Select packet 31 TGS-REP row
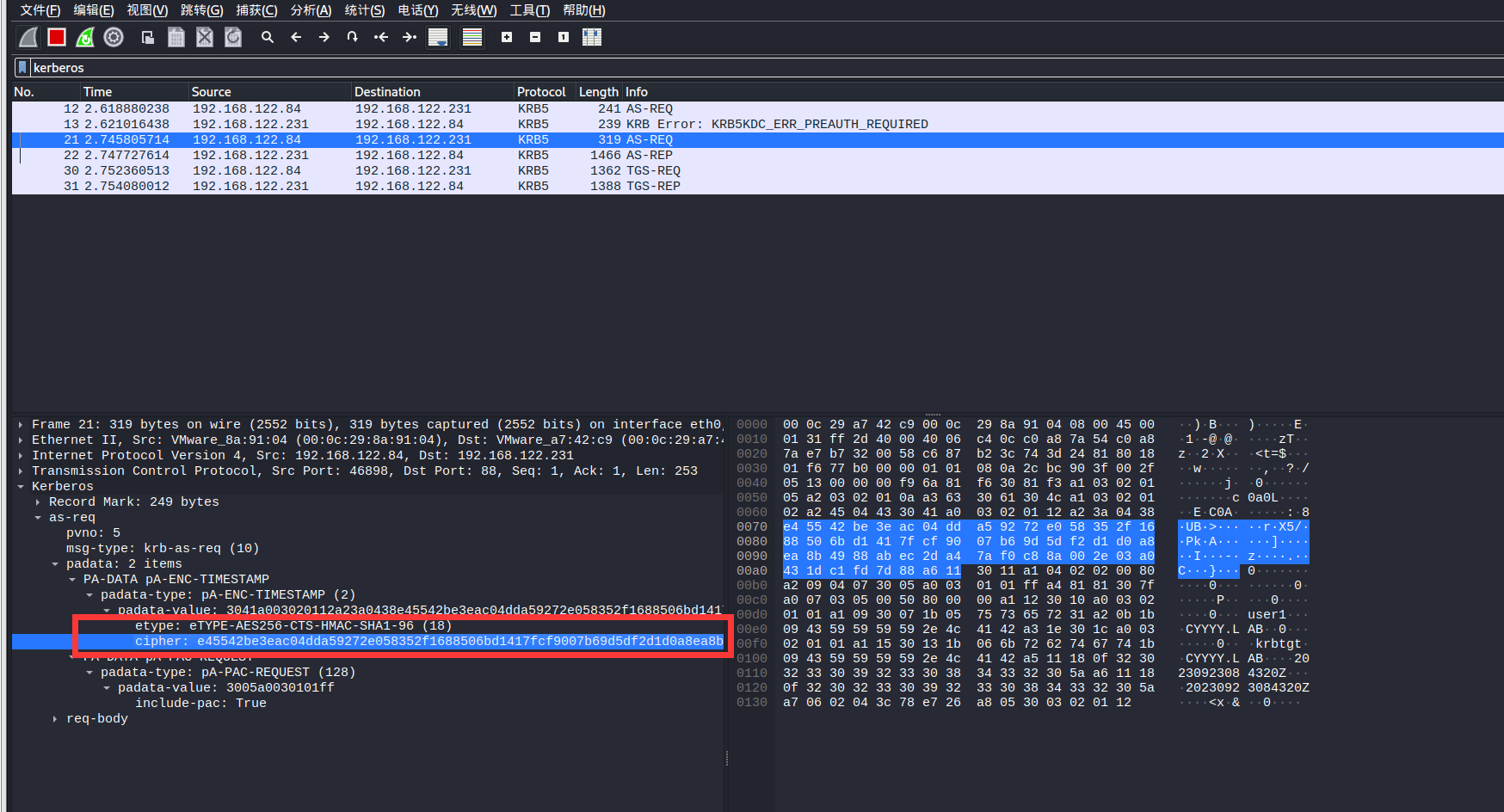The height and width of the screenshot is (812, 1504). [x=757, y=187]
